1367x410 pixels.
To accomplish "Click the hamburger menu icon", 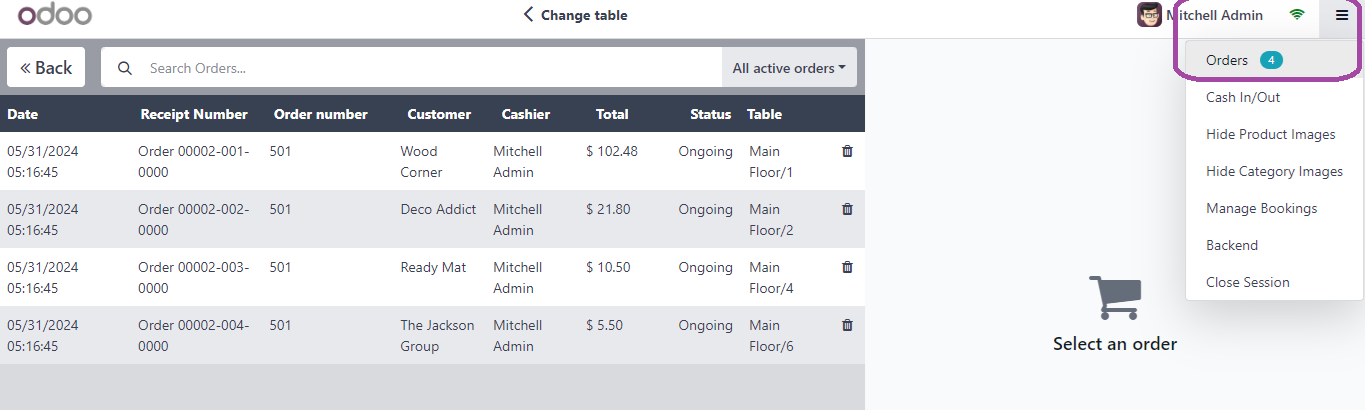I will tap(1342, 15).
